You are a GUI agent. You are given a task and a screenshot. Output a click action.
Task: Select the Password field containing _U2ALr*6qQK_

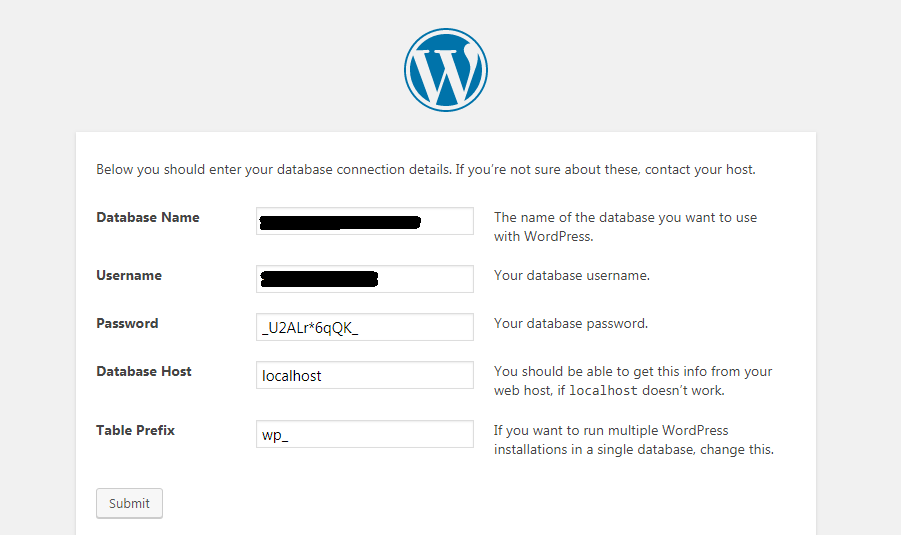point(365,327)
